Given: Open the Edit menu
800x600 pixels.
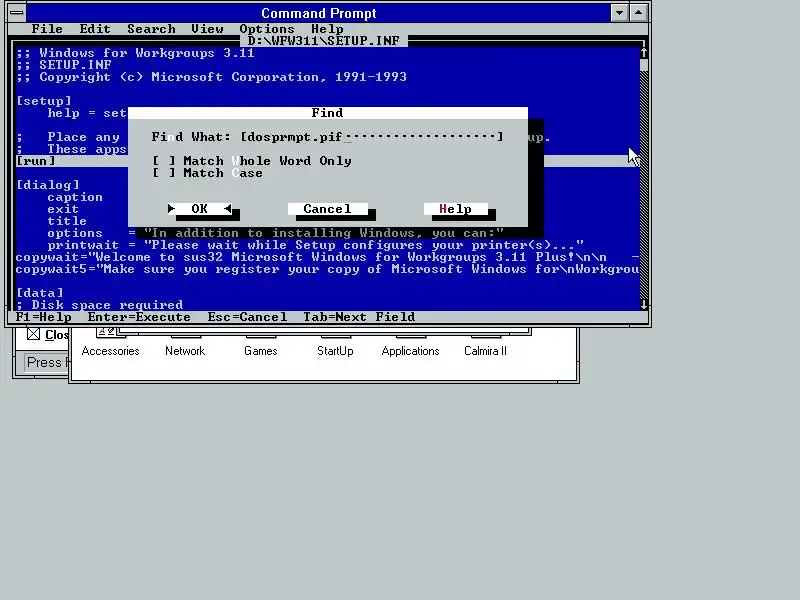Looking at the screenshot, I should pyautogui.click(x=95, y=29).
